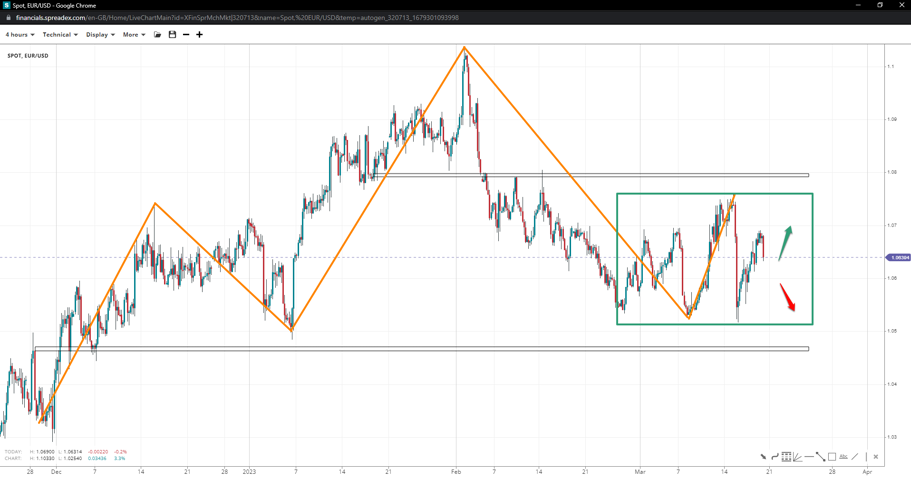Select the curved line drawing tool
This screenshot has width=911, height=480.
(775, 457)
